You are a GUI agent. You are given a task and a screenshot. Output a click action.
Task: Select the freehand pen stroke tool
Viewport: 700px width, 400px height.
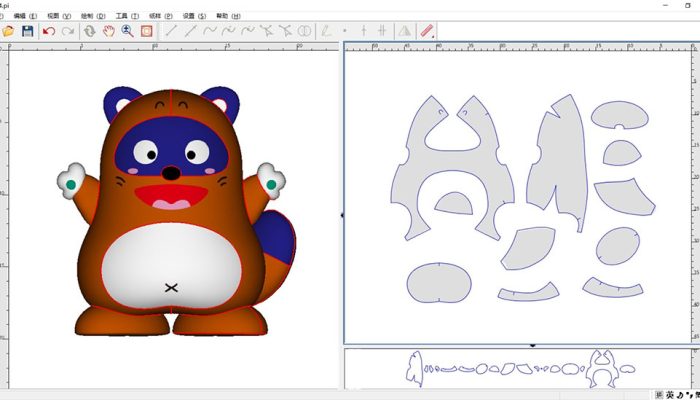pos(326,31)
